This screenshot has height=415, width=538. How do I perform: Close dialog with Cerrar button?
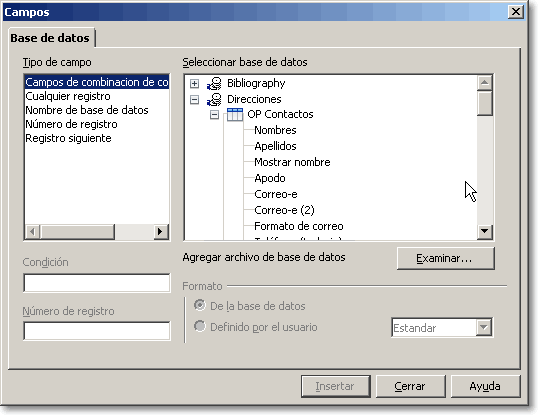pyautogui.click(x=410, y=386)
